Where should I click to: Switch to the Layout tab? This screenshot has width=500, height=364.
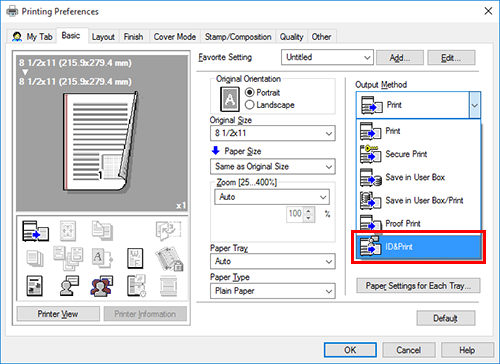(x=103, y=37)
